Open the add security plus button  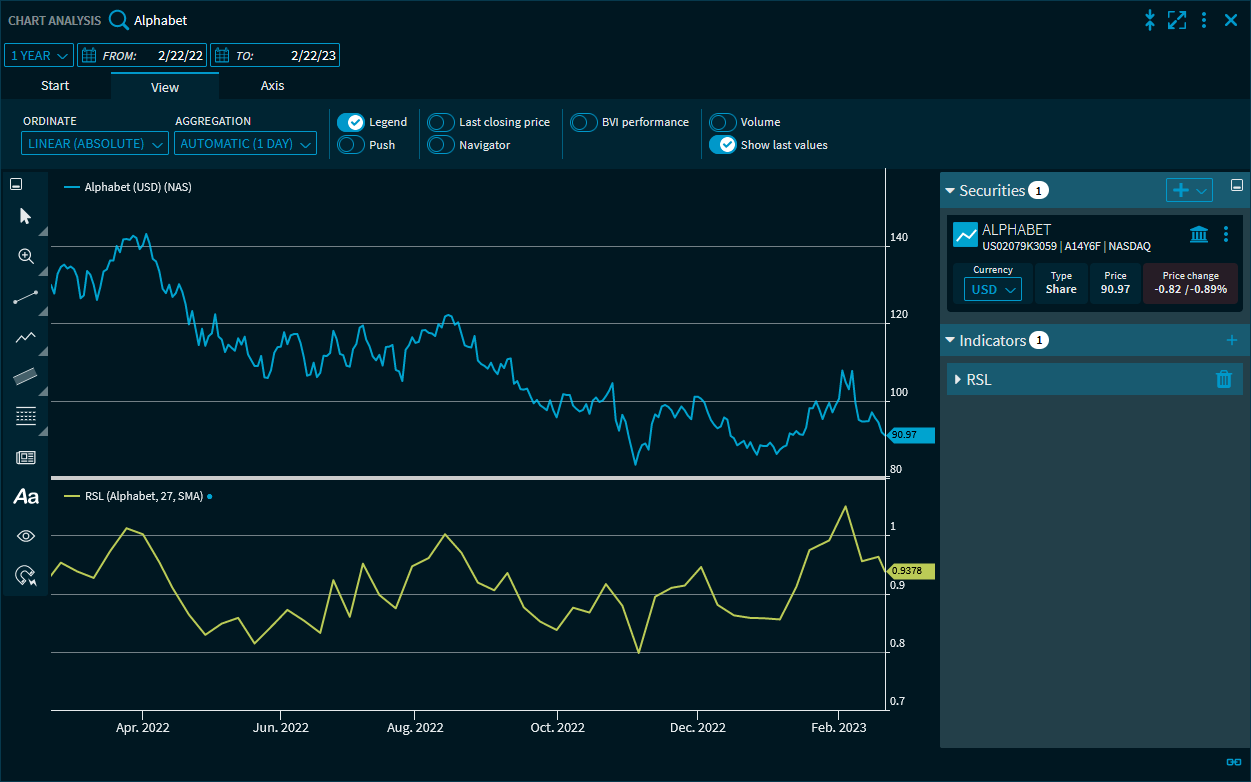pyautogui.click(x=1188, y=190)
